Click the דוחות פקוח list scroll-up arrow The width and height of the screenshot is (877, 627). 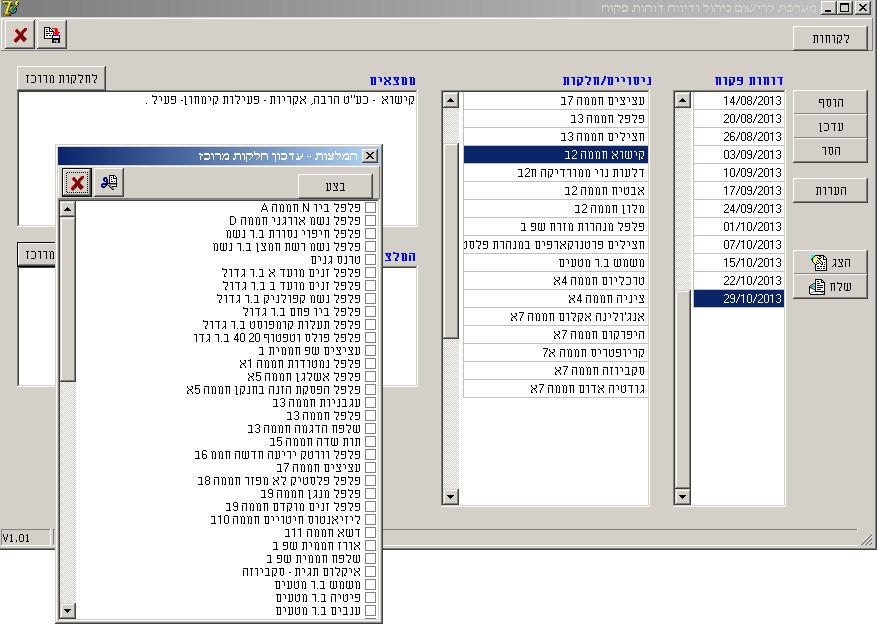(682, 100)
